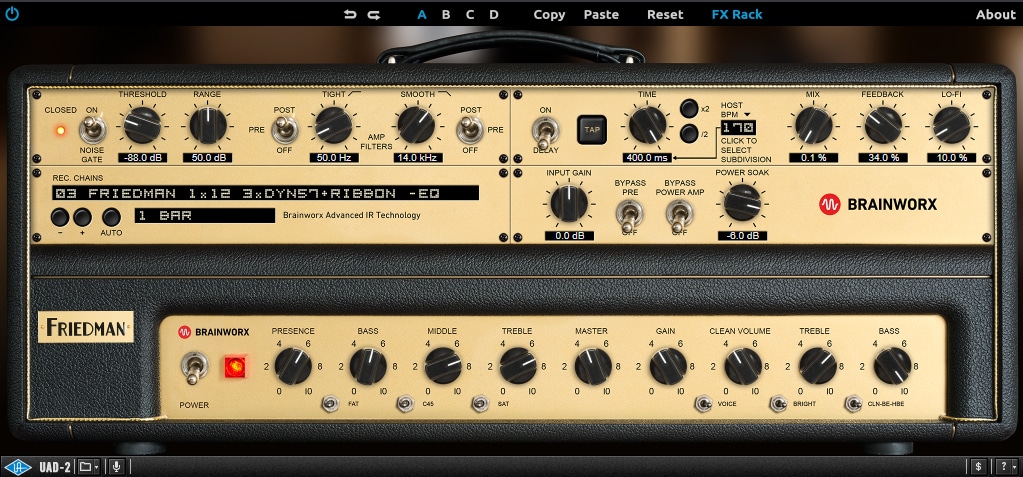The image size is (1023, 477).
Task: Click Reset in the top bar
Action: pyautogui.click(x=665, y=14)
